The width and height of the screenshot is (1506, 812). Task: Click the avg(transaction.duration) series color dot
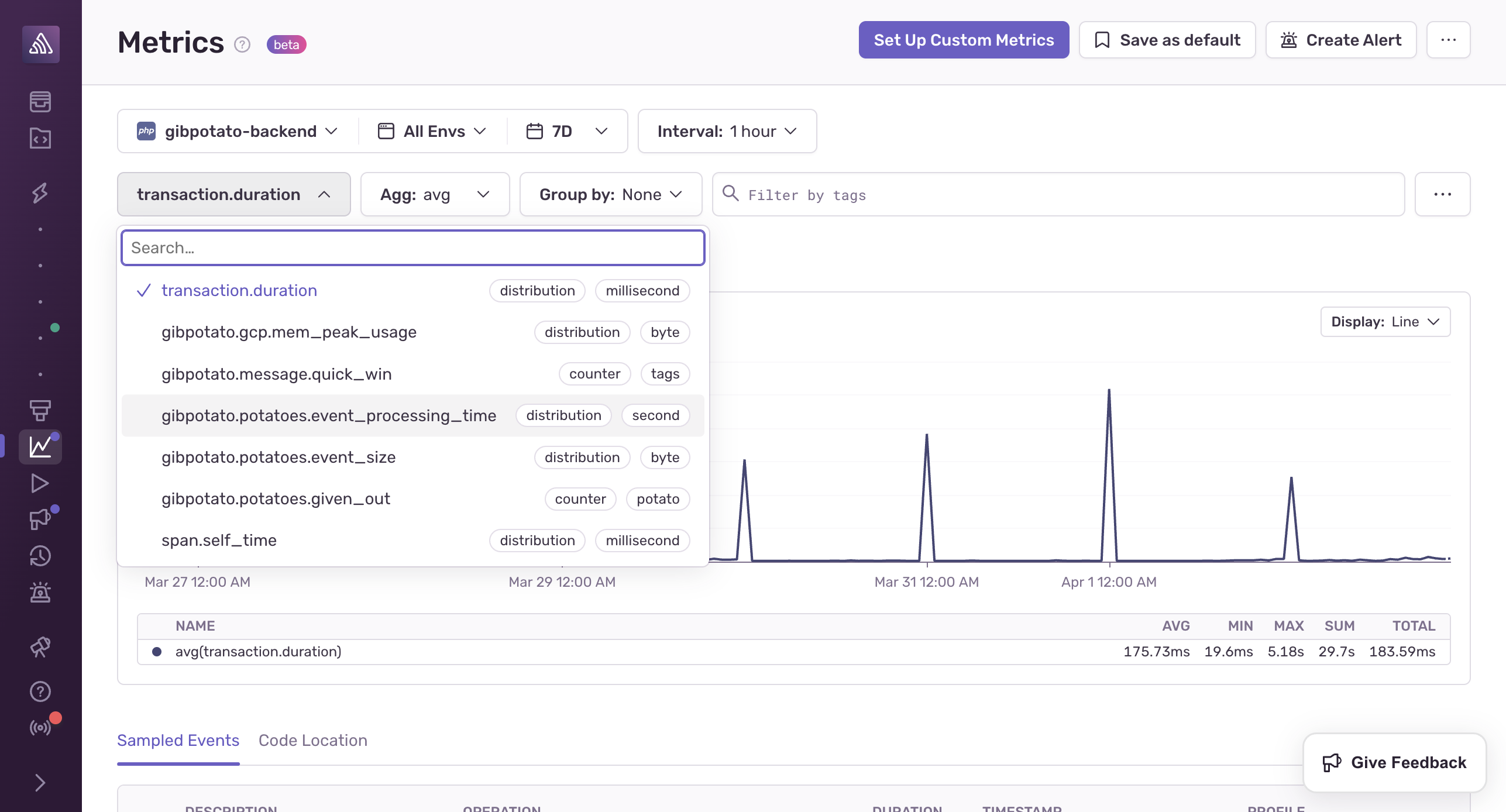157,652
